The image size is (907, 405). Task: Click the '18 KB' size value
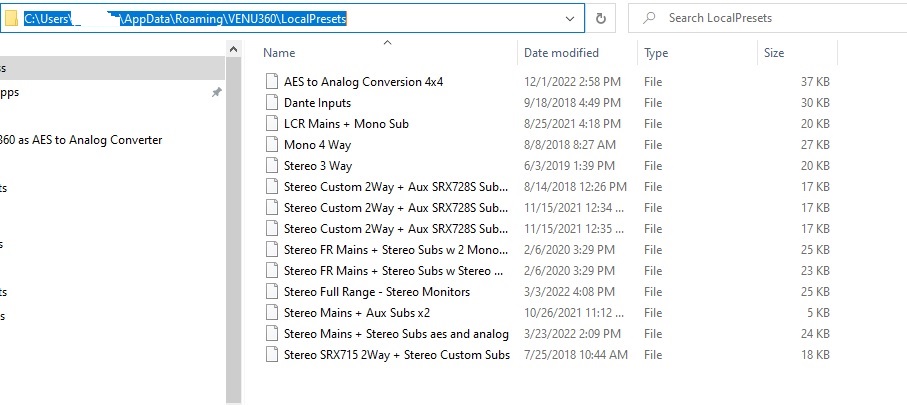coord(815,355)
